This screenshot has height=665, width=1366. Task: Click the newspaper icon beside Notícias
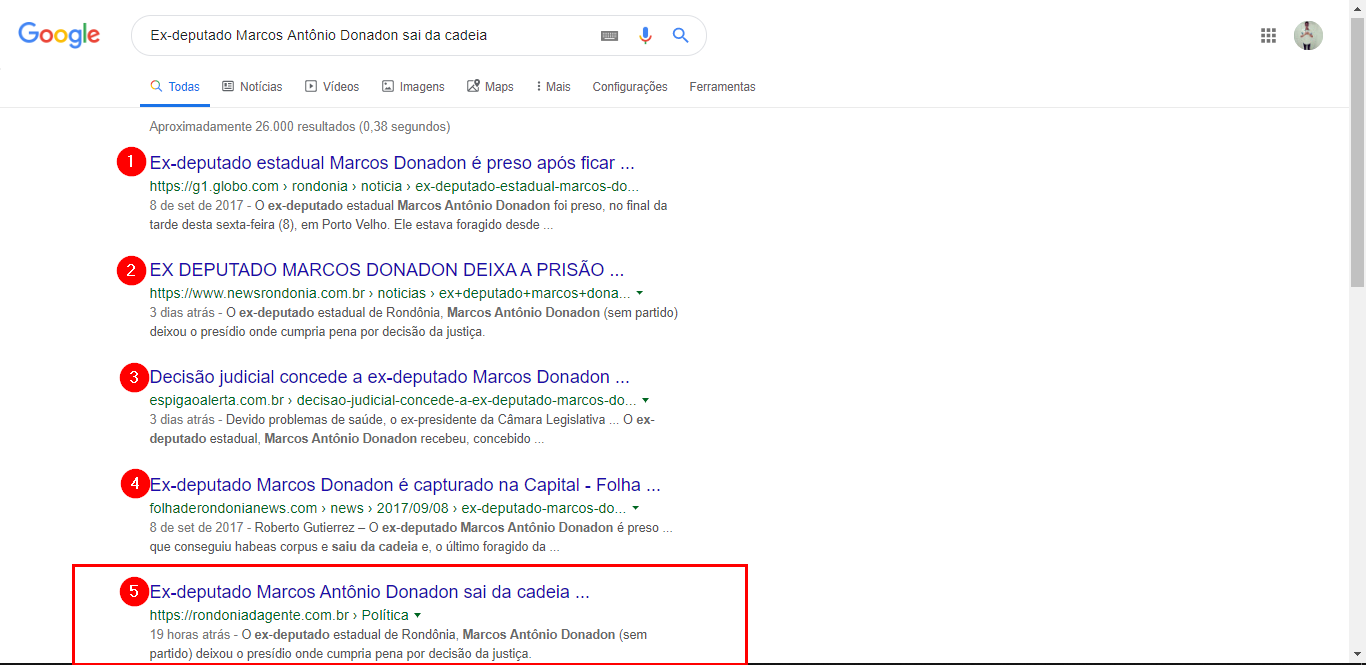point(228,86)
